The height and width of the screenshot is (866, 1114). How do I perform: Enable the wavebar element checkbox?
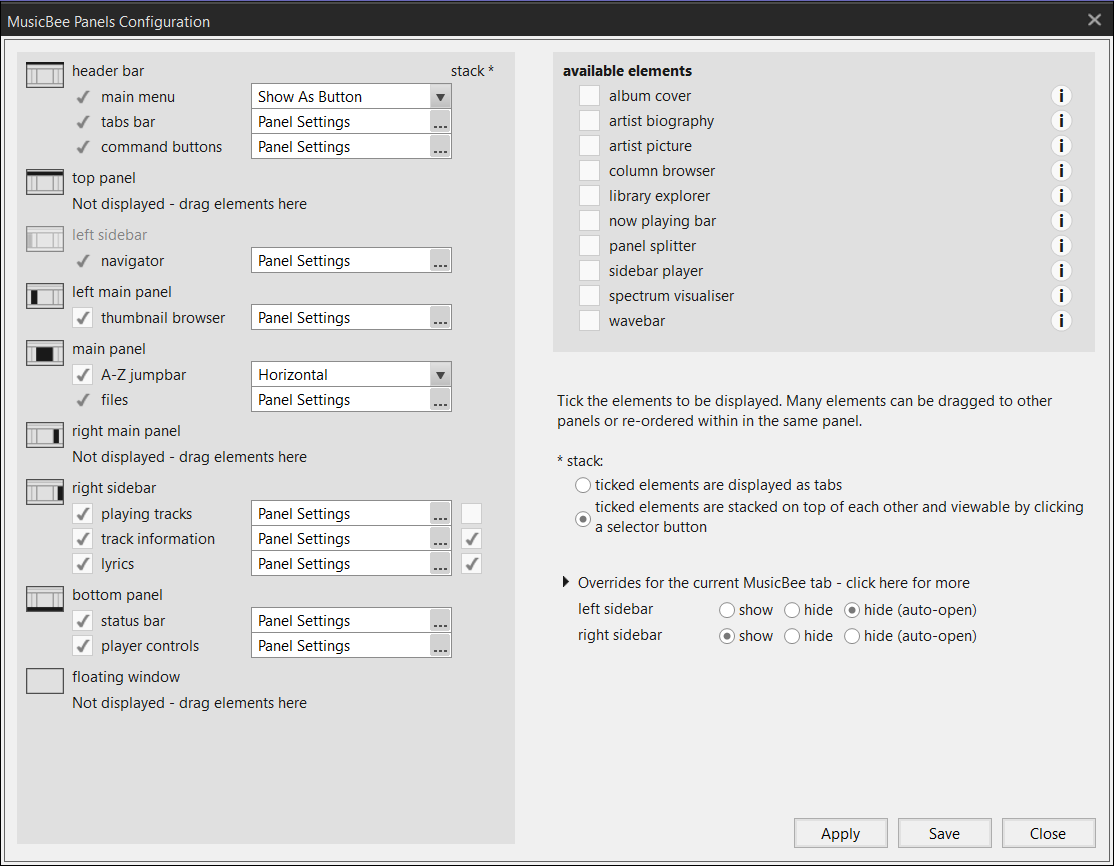tap(589, 321)
